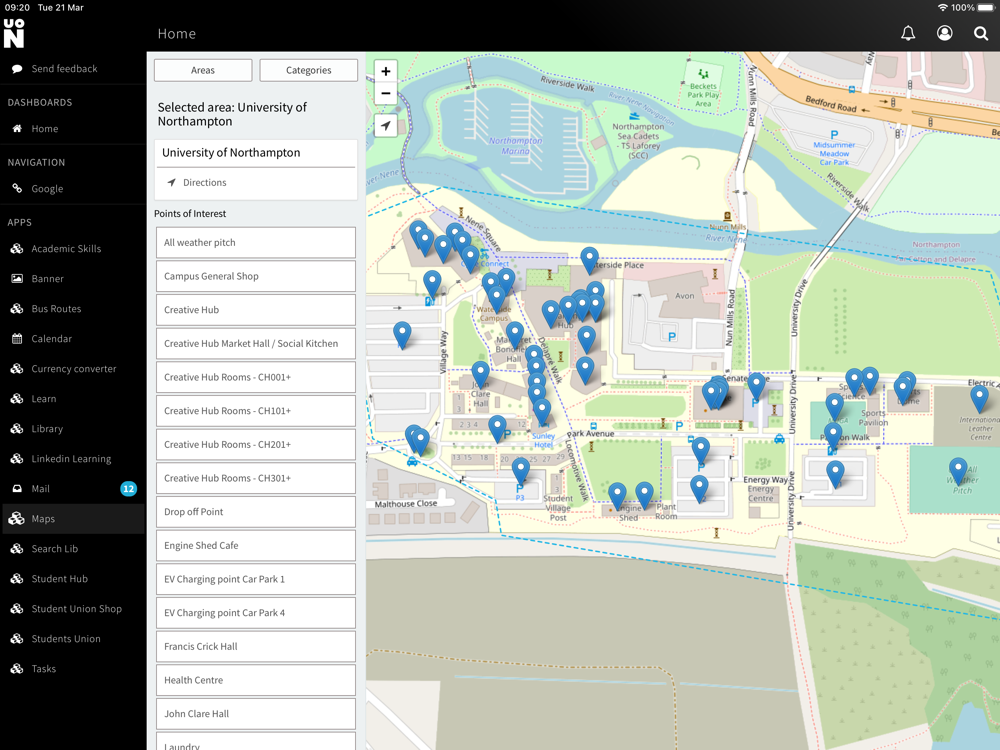Click the Categories button
Screen dimensions: 1000x750
(309, 70)
